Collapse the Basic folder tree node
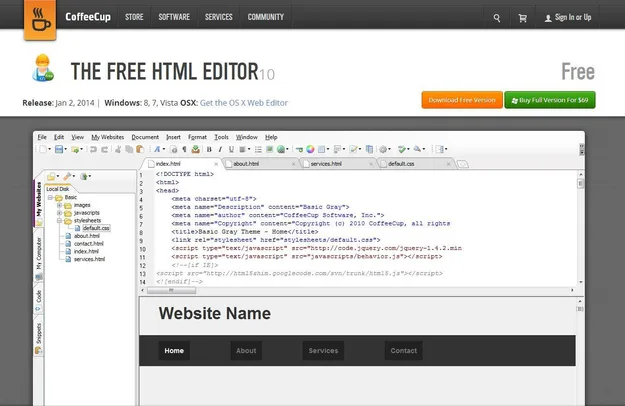Viewport: 625px width, 406px height. [x=50, y=198]
